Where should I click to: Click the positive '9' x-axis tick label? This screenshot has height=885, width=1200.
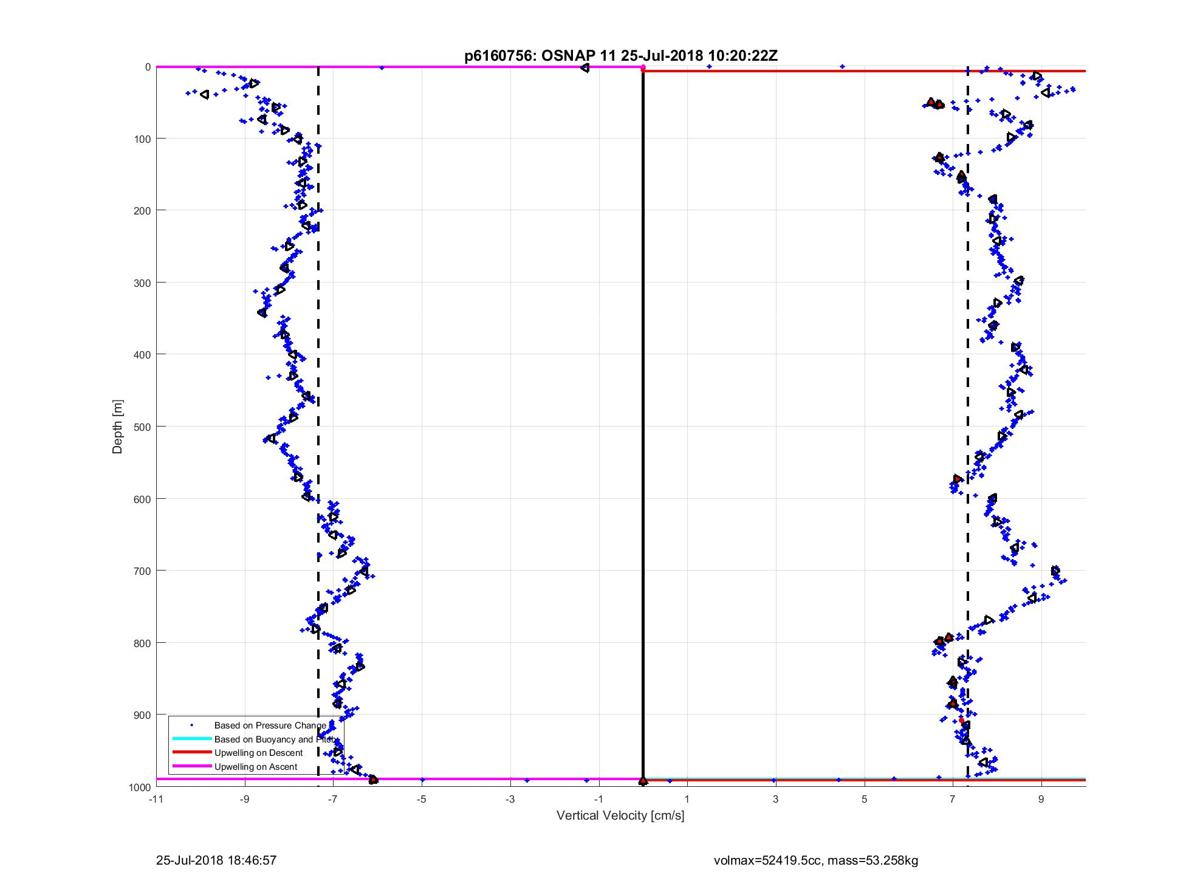pos(1041,799)
